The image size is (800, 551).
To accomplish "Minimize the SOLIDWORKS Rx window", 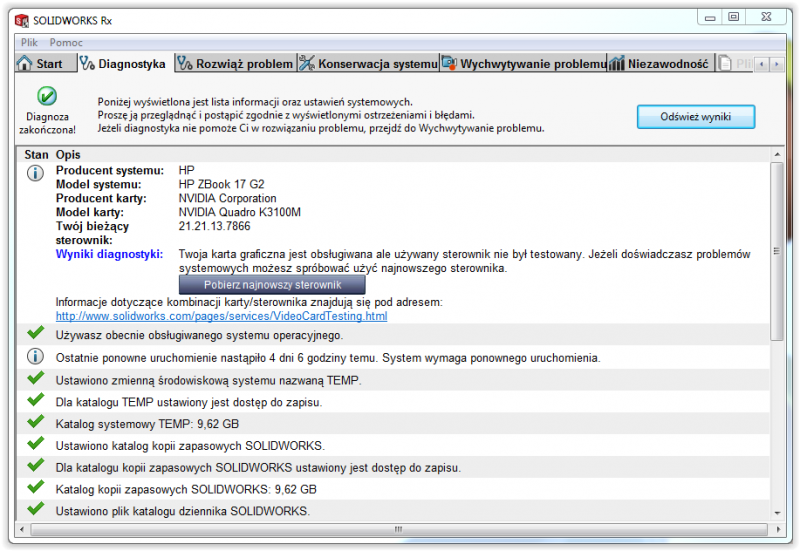I will (710, 17).
